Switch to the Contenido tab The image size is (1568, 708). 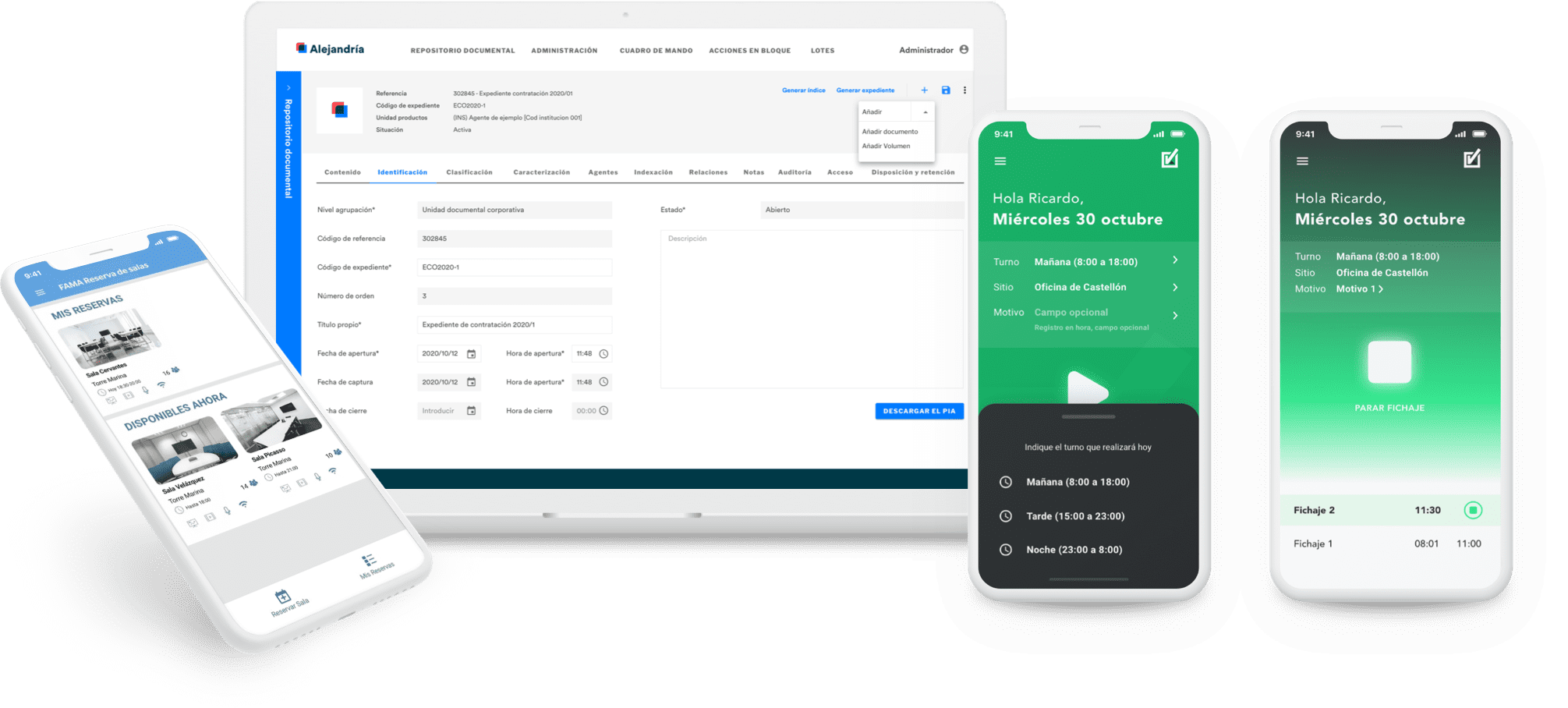pos(342,172)
